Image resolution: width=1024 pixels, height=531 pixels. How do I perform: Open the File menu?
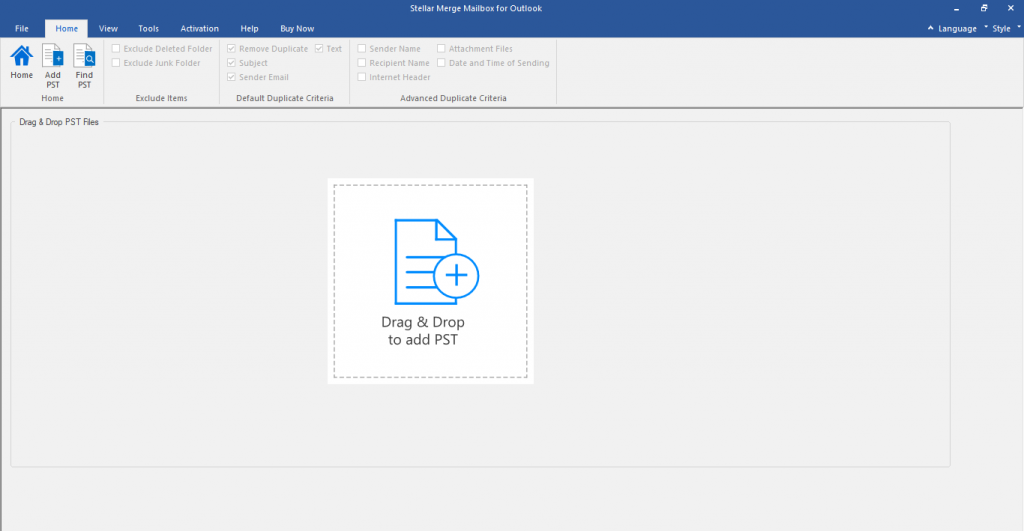pyautogui.click(x=22, y=29)
